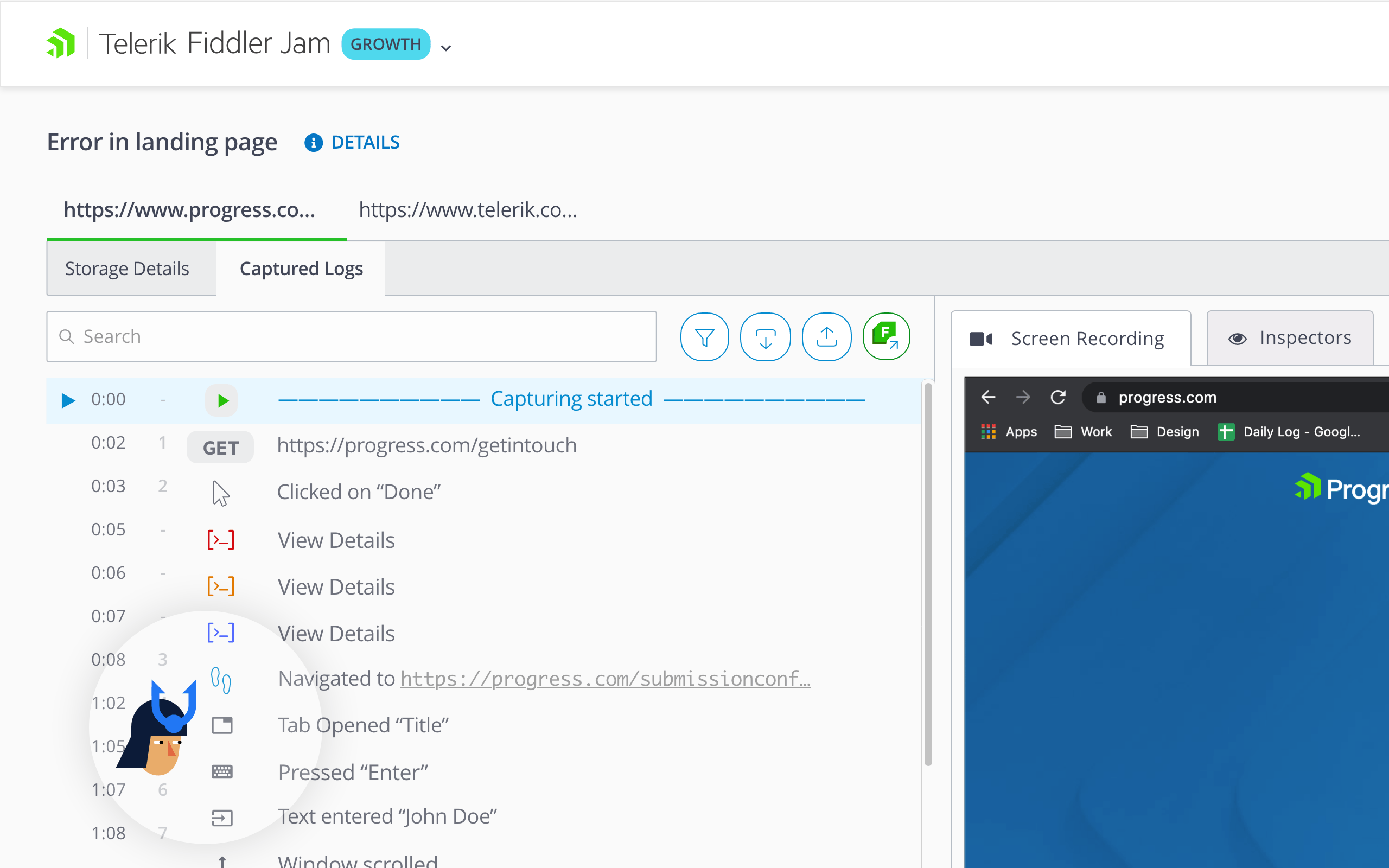1389x868 pixels.
Task: Switch to the https://www.telerik.co... tab
Action: 468,210
